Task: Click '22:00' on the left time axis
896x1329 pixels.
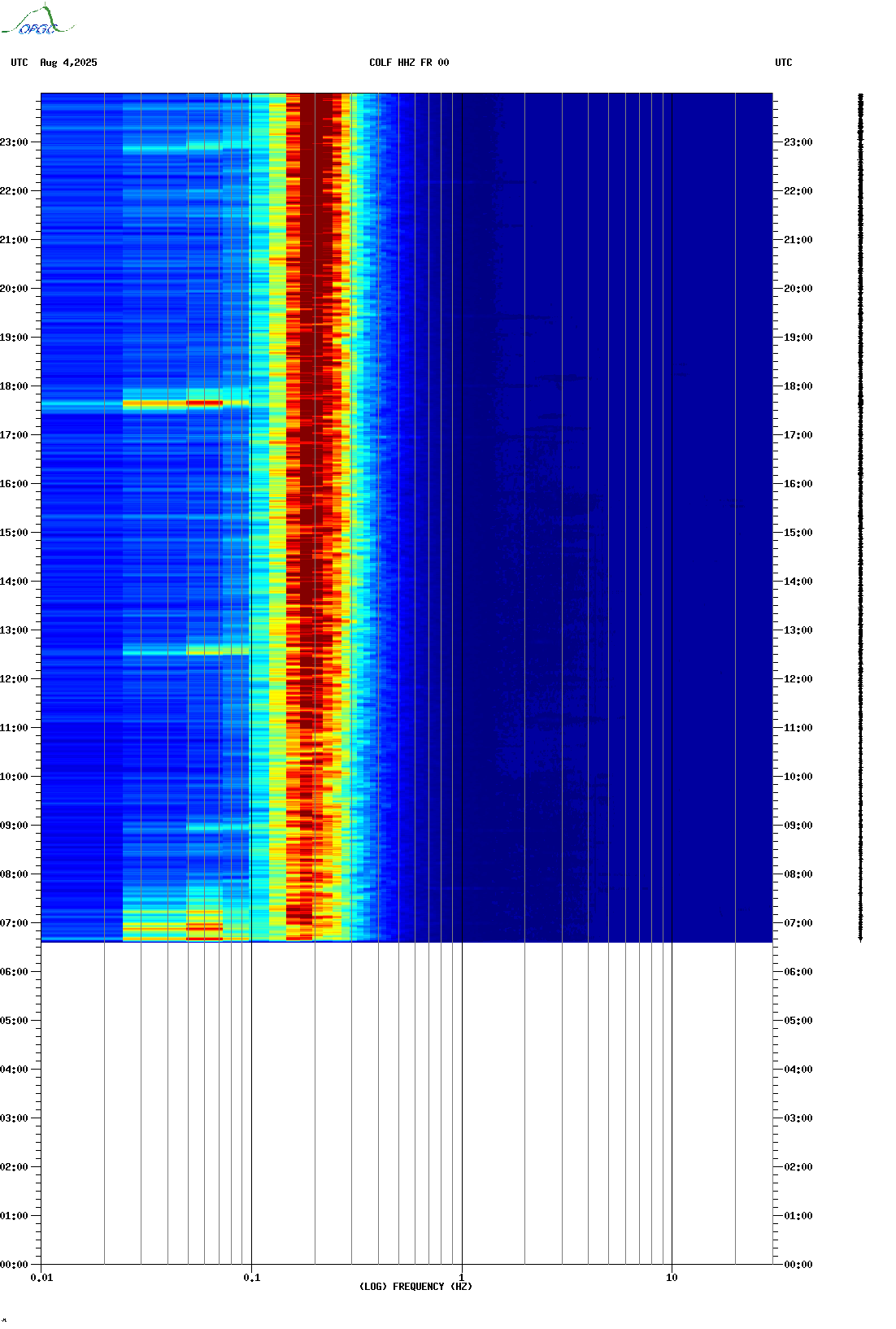Action: point(14,191)
